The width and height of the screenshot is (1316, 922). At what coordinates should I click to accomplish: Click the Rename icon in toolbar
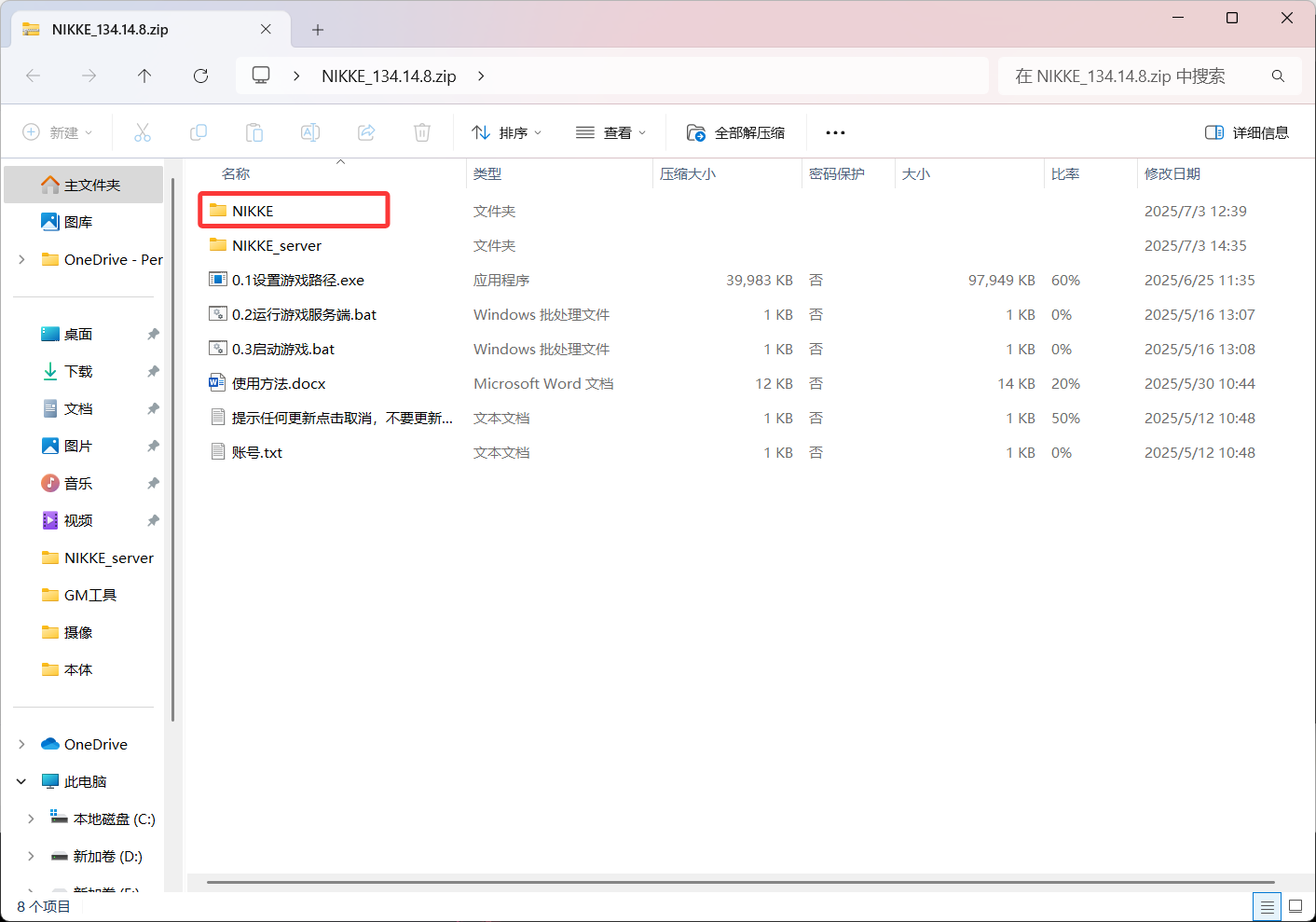pos(310,132)
